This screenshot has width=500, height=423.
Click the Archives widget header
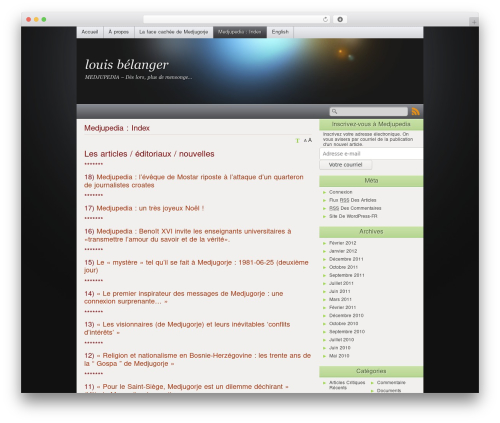371,232
